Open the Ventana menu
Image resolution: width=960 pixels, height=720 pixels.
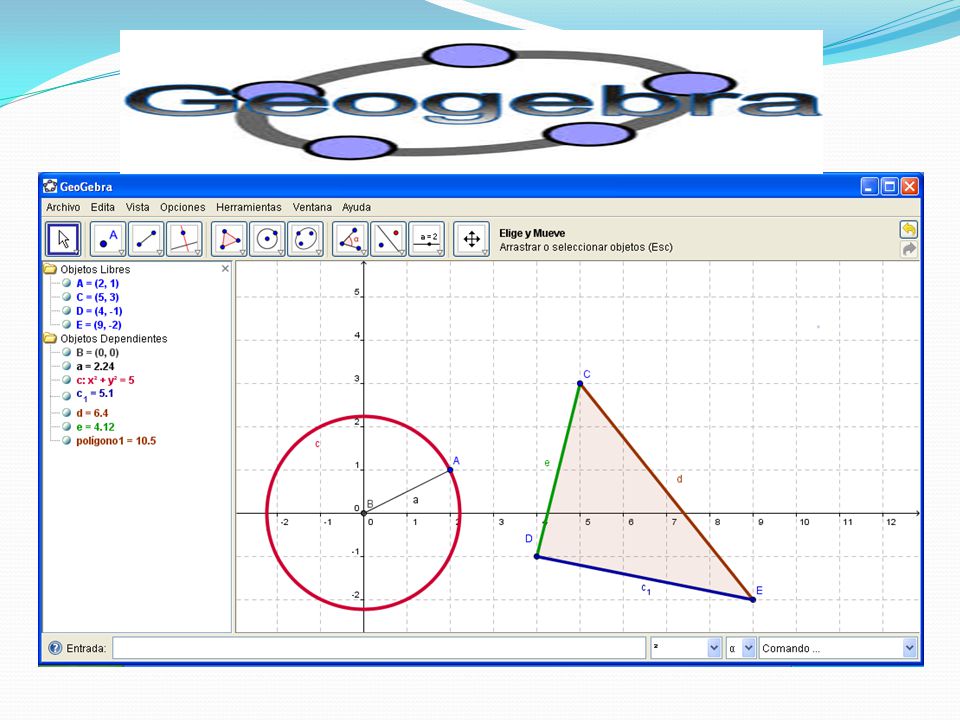point(312,207)
